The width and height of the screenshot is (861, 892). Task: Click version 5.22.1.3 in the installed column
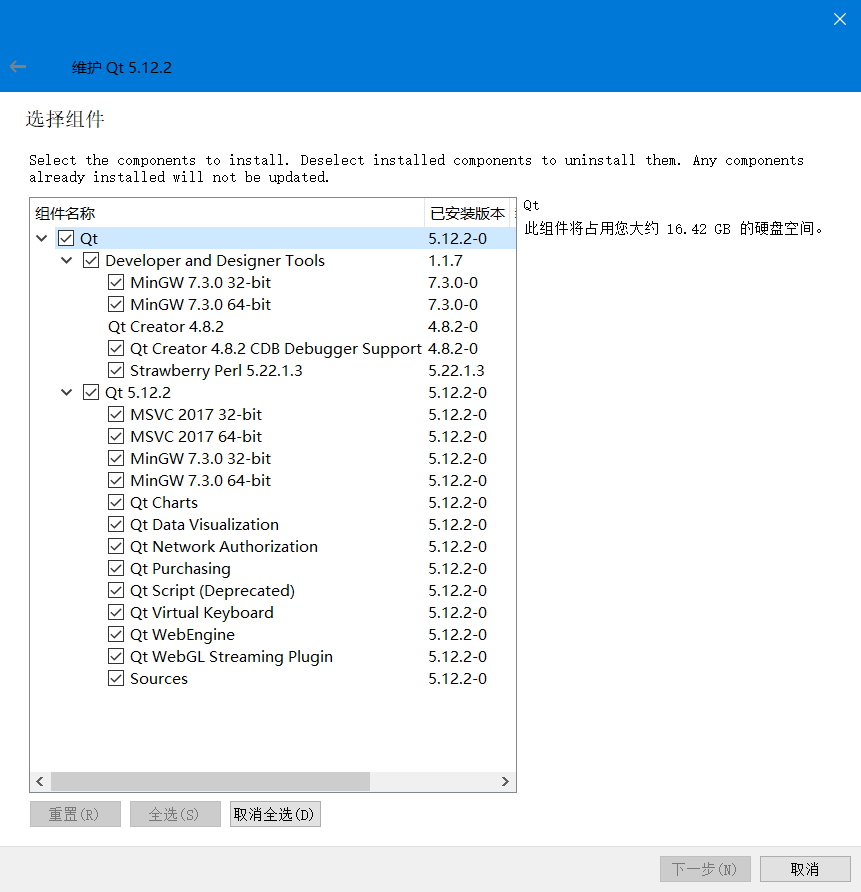coord(456,371)
